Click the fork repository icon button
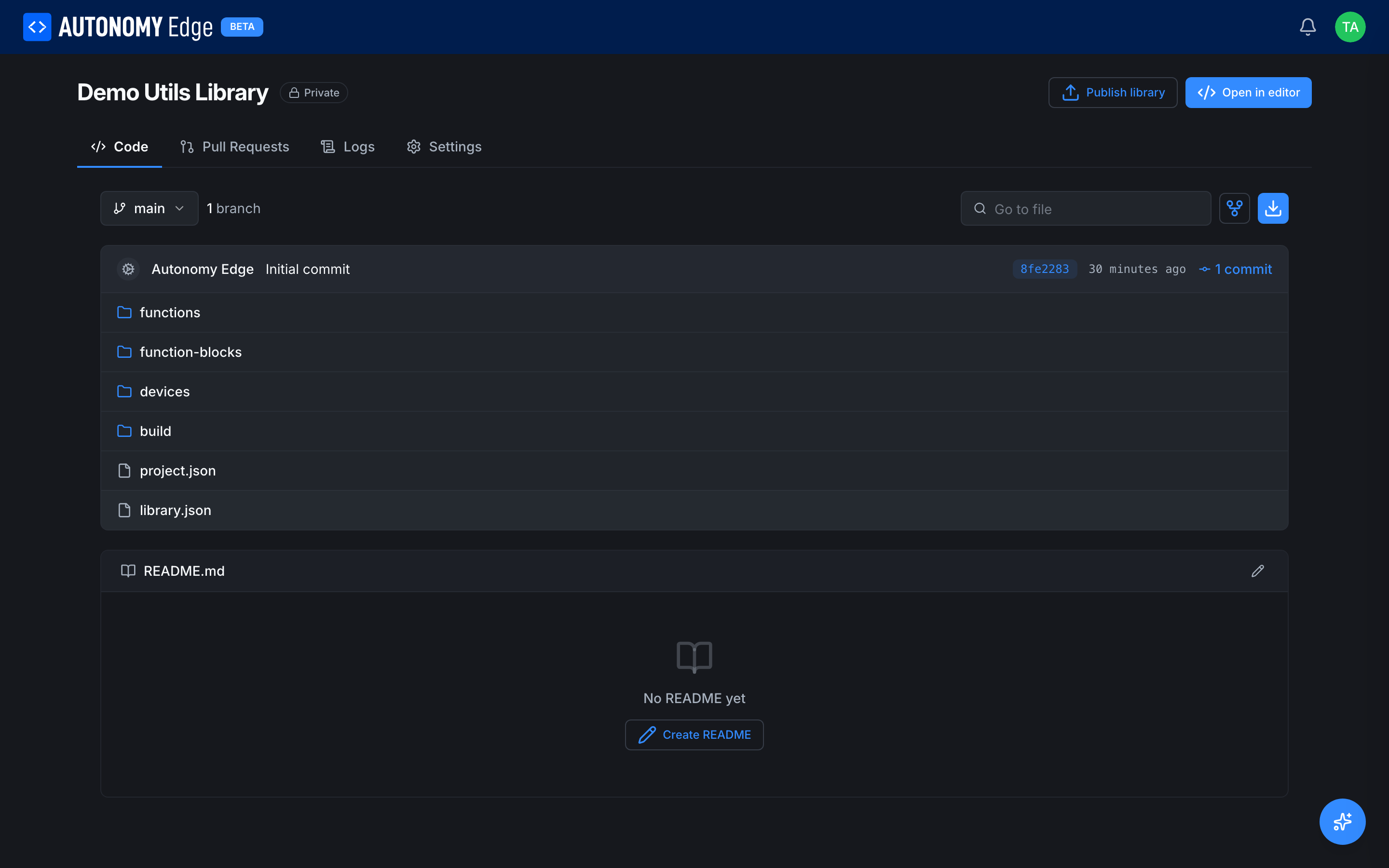 (1234, 208)
